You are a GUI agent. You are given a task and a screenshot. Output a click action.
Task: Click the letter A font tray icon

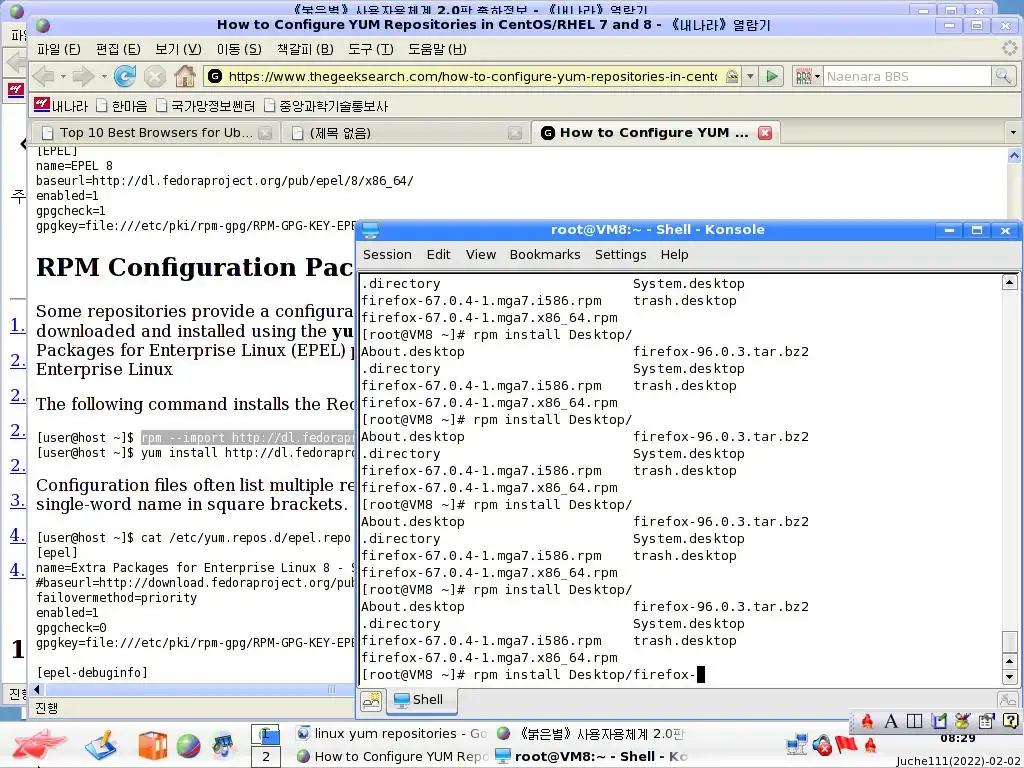(x=890, y=721)
